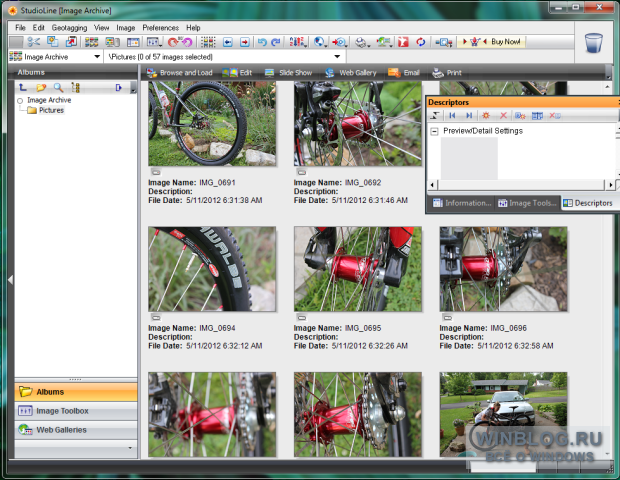Open the Image Toolbox sidebar section
The width and height of the screenshot is (620, 480).
[76, 411]
